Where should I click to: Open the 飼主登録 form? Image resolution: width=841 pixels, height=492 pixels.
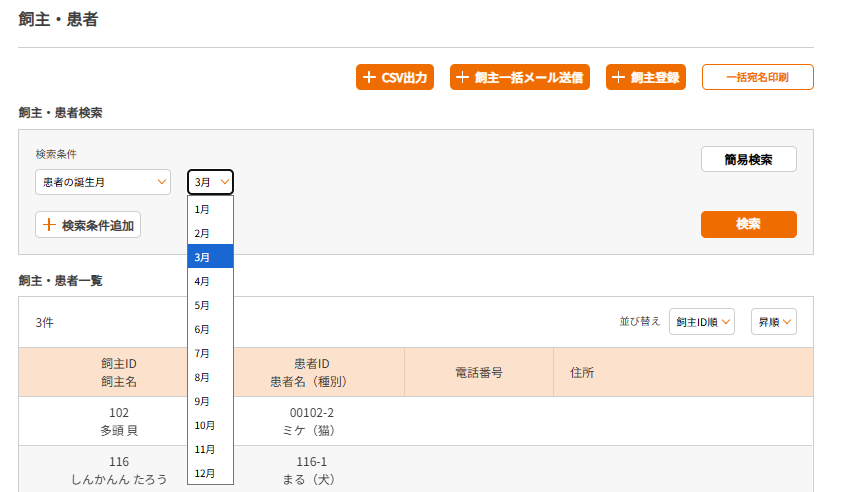[x=646, y=77]
